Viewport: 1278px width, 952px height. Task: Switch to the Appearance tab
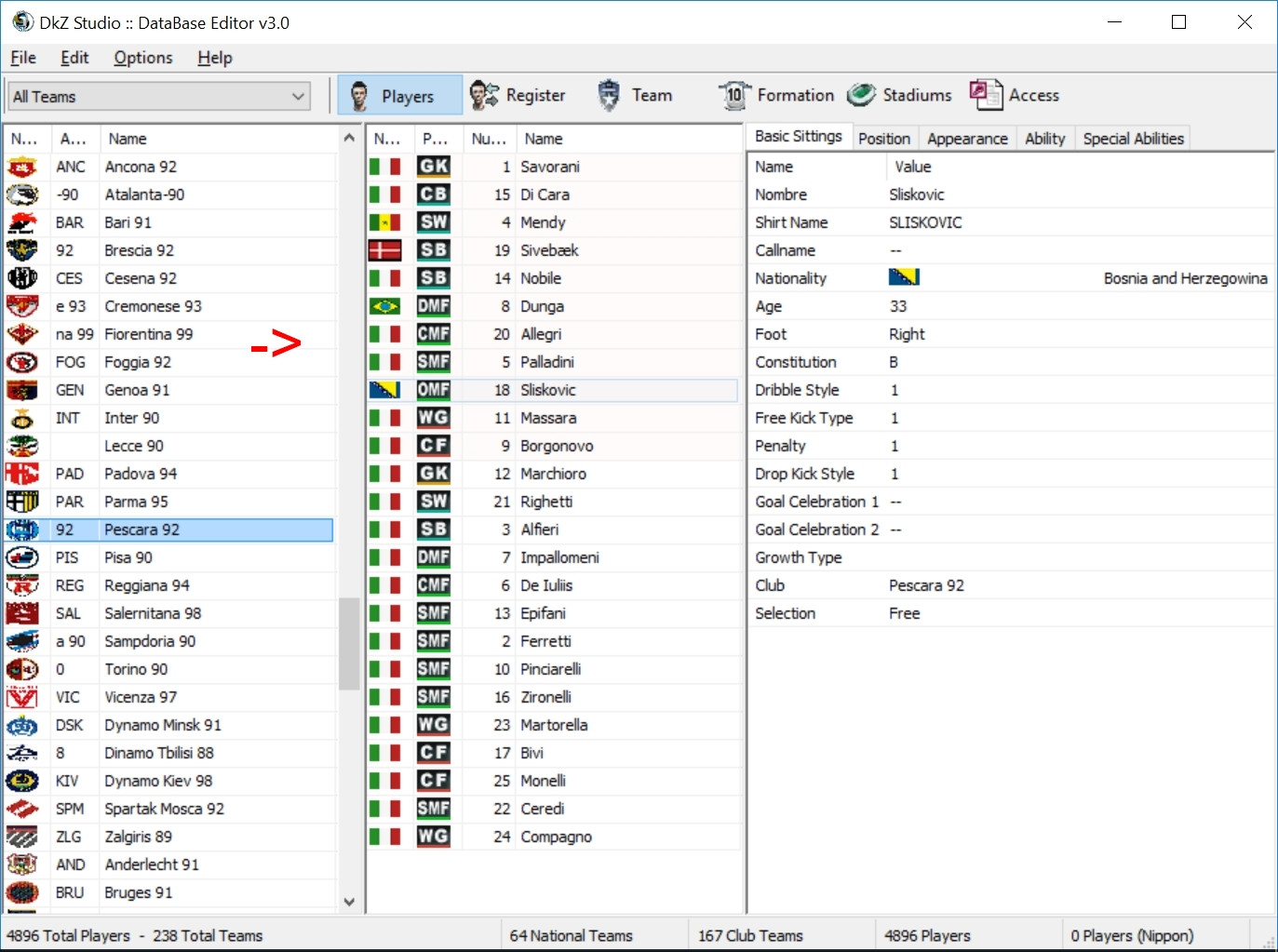pyautogui.click(x=967, y=139)
